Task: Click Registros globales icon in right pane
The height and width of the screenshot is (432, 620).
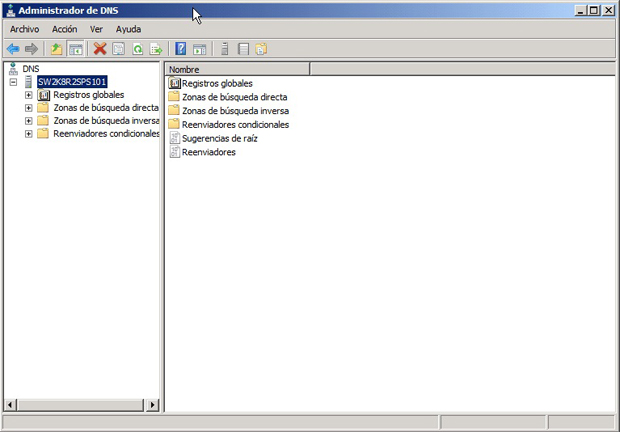Action: tap(174, 83)
